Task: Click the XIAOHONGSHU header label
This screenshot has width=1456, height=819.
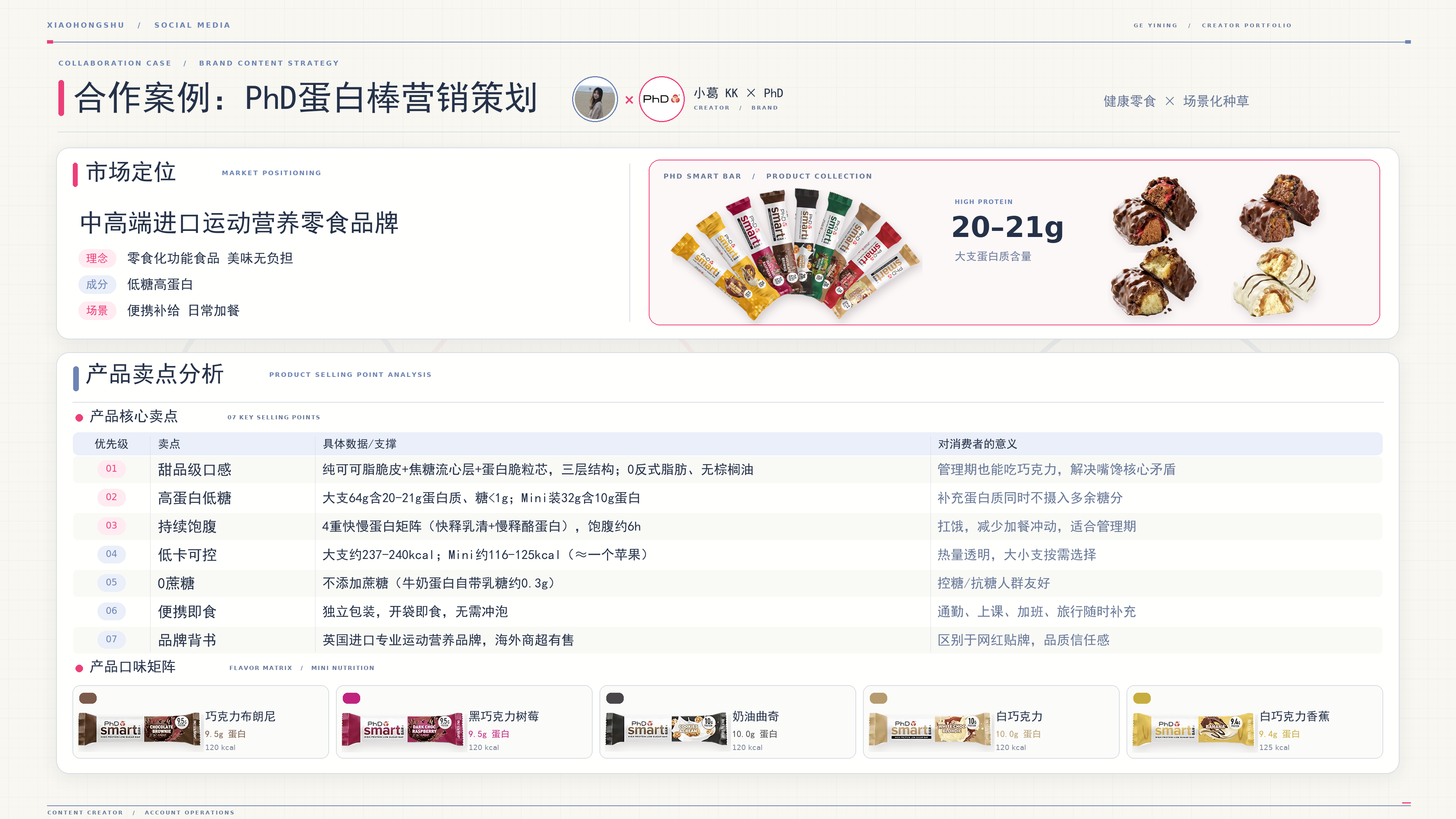Action: [86, 25]
